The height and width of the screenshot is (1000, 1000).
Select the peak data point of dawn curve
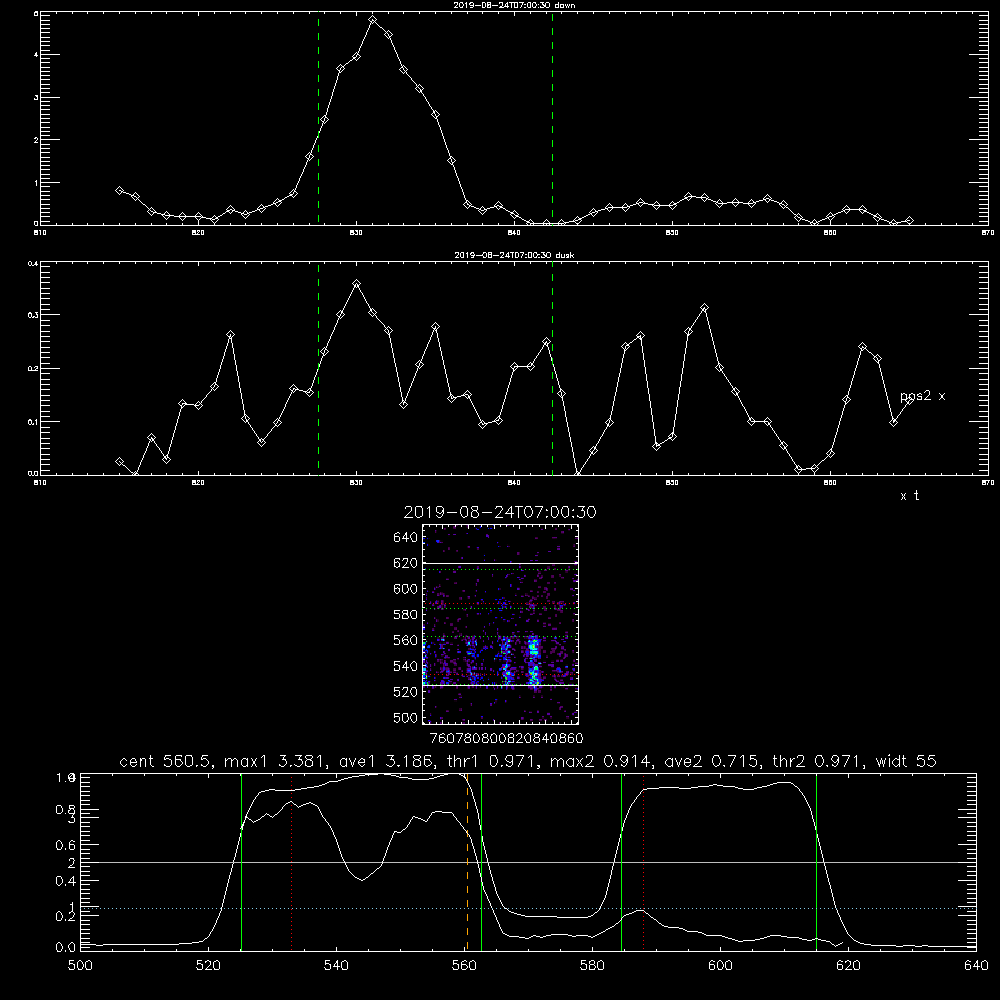[x=373, y=20]
